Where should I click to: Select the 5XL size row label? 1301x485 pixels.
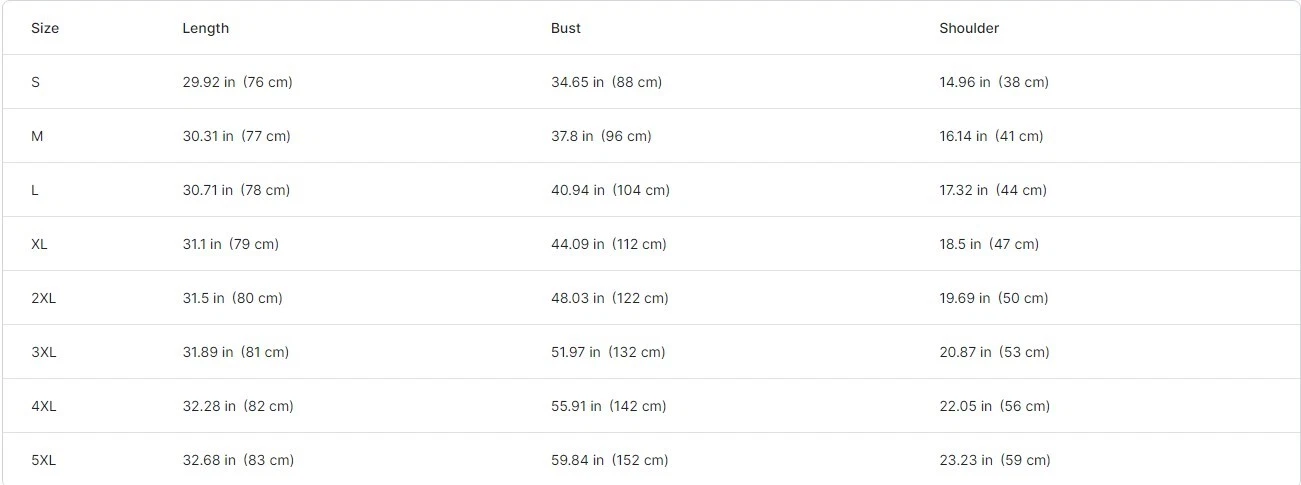(43, 460)
